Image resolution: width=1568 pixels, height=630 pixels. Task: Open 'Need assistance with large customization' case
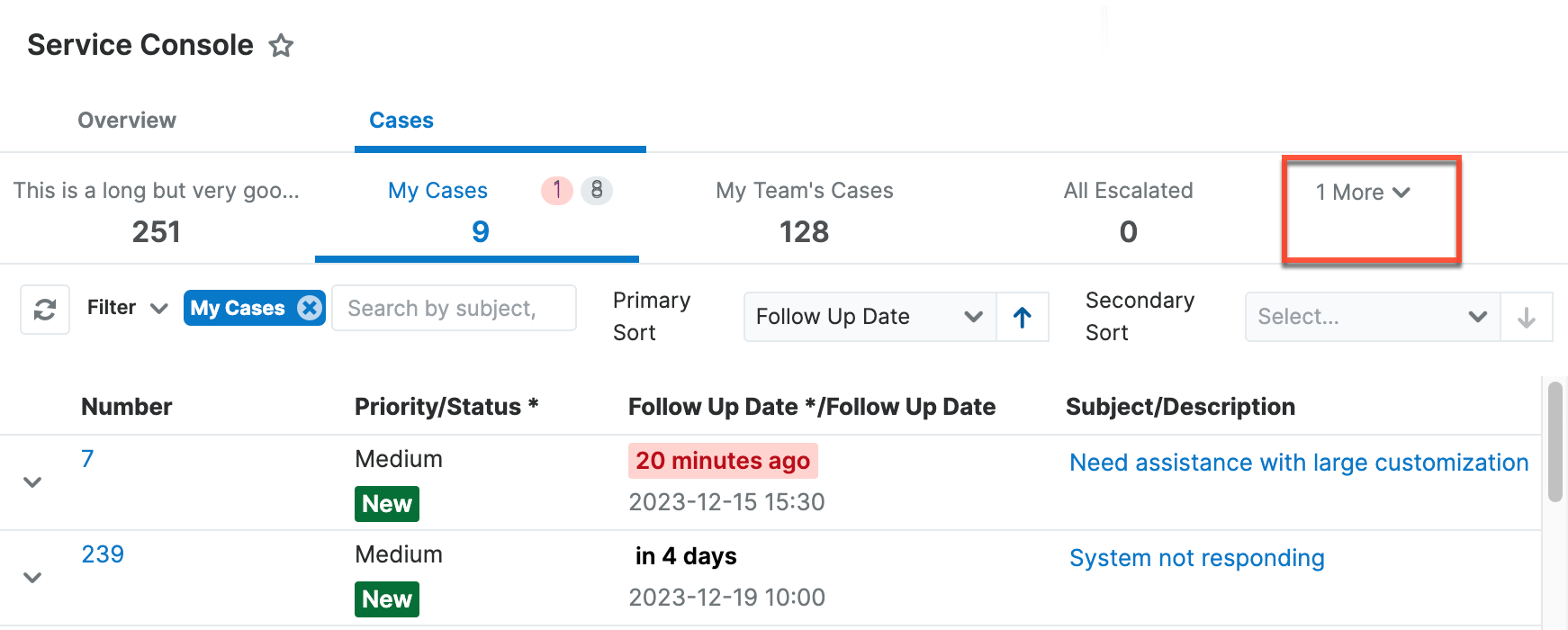coord(1299,463)
